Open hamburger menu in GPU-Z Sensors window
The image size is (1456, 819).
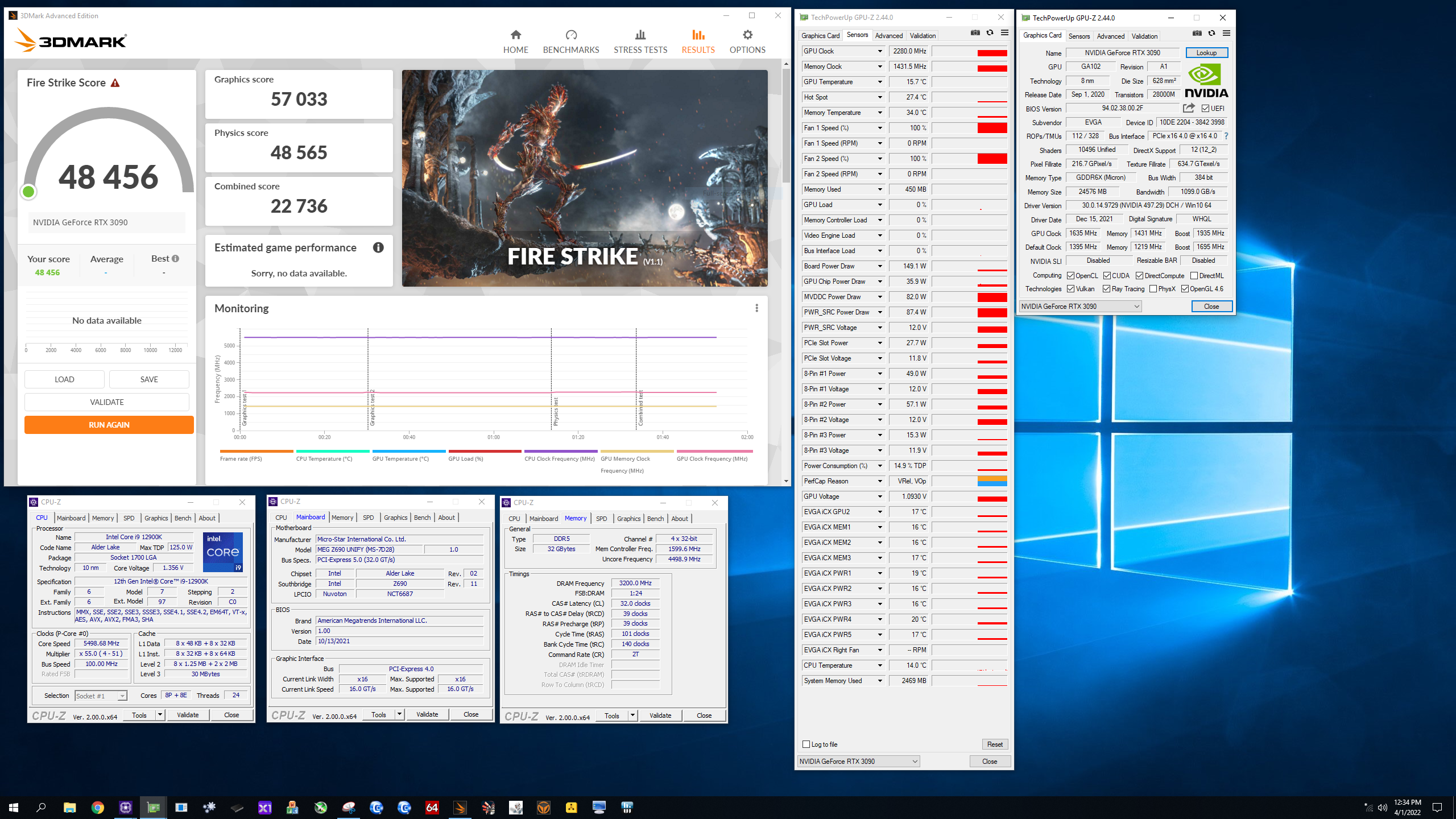point(1005,33)
